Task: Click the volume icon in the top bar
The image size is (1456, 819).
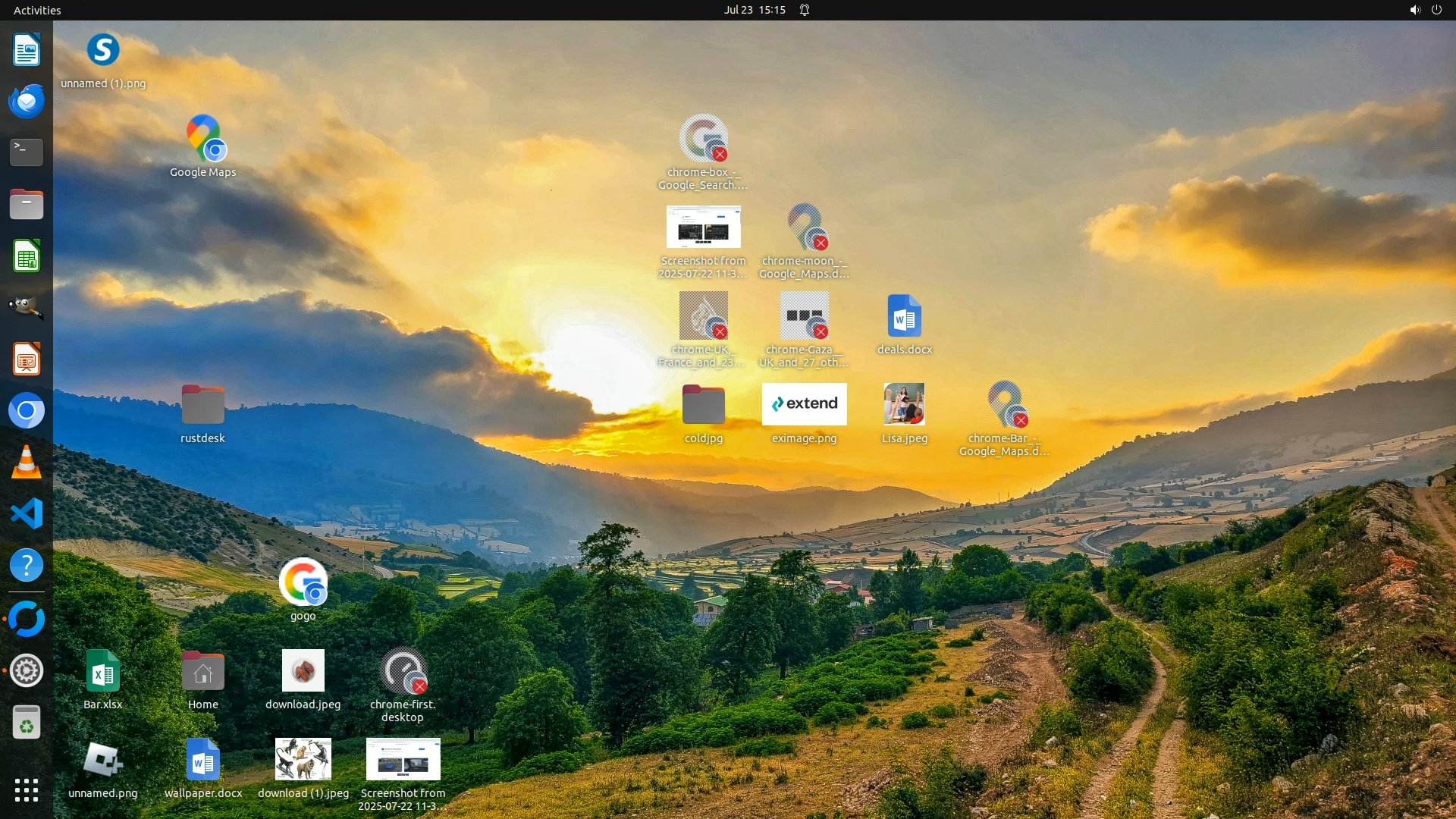Action: (1414, 10)
